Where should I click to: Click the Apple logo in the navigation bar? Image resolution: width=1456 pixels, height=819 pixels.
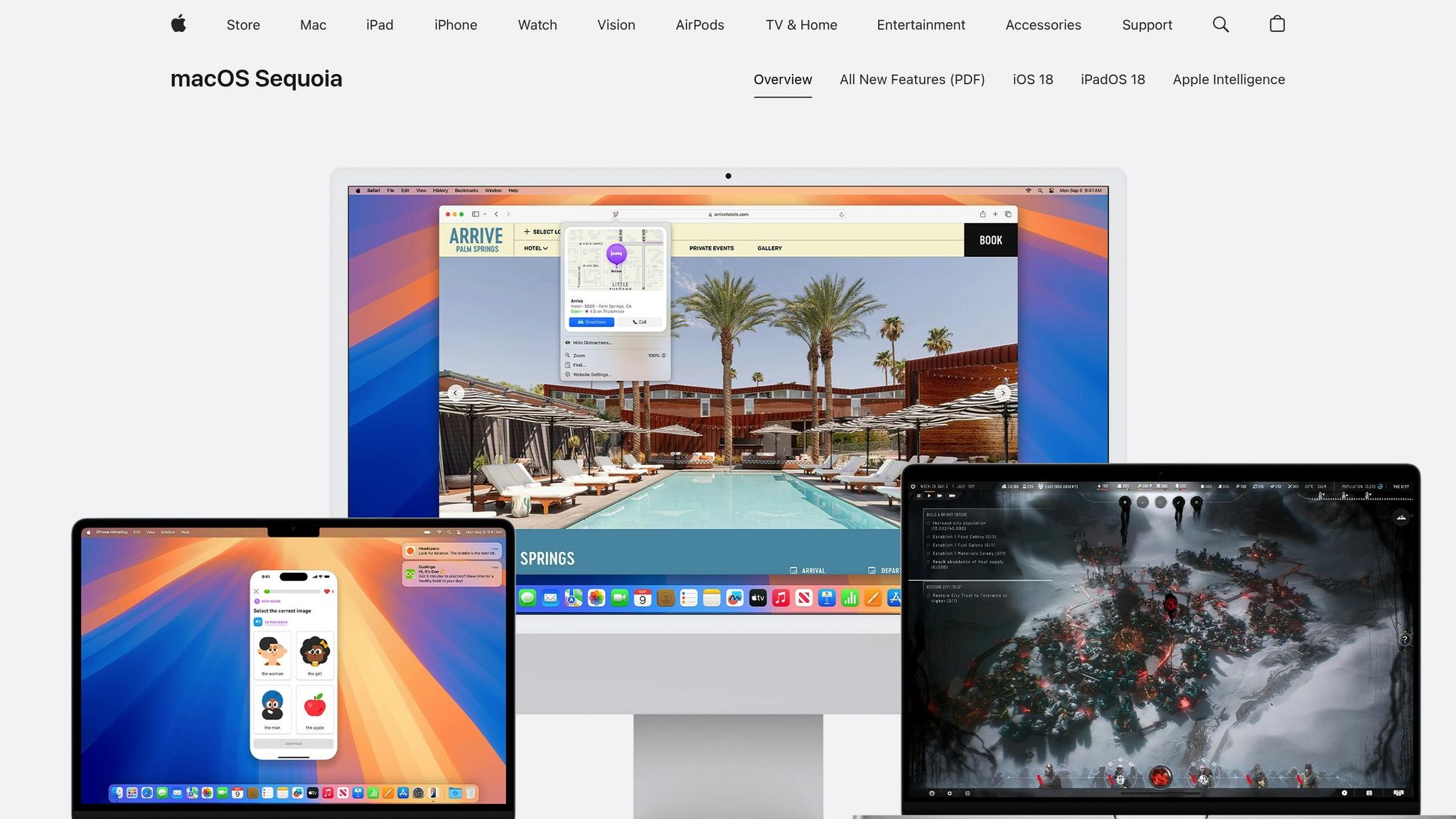178,24
